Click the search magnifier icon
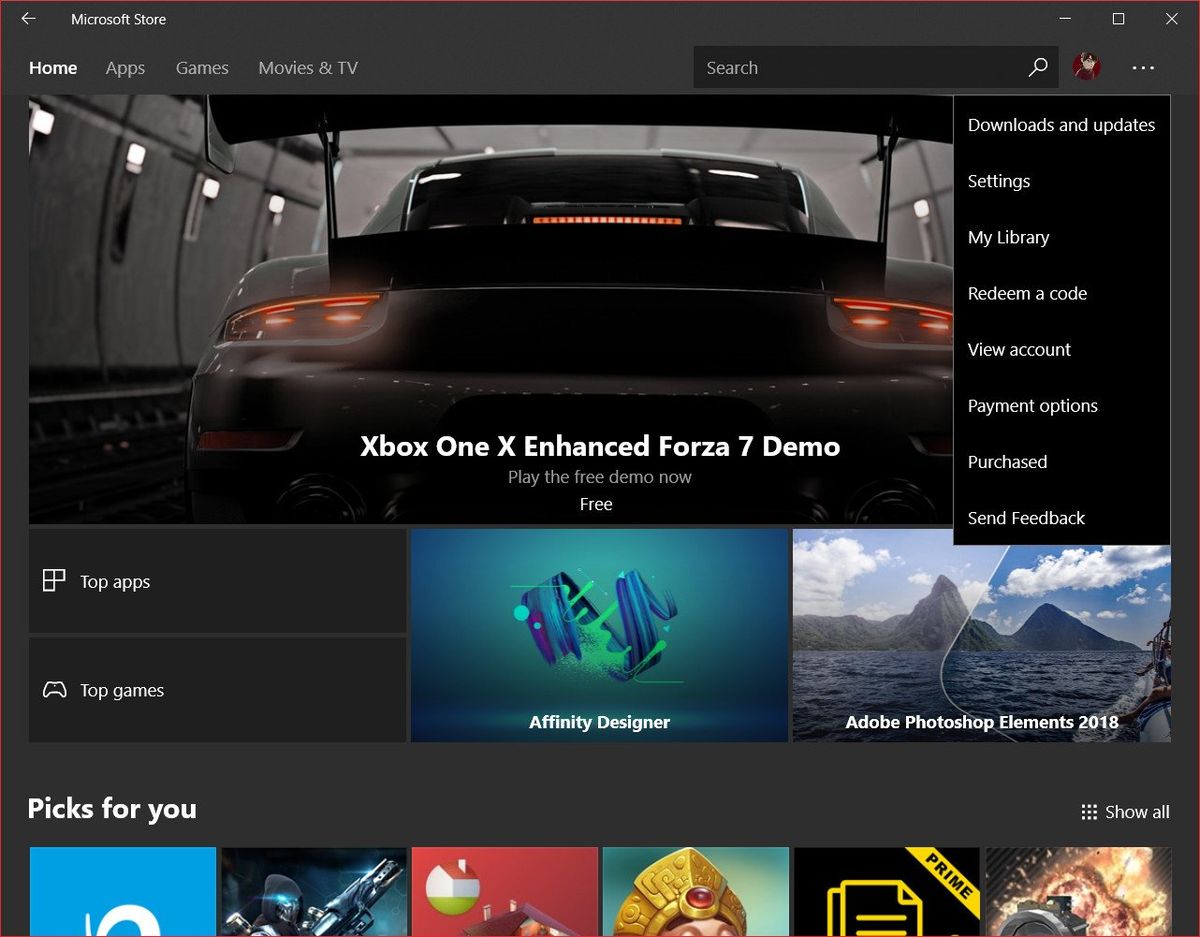This screenshot has height=937, width=1200. click(1038, 67)
